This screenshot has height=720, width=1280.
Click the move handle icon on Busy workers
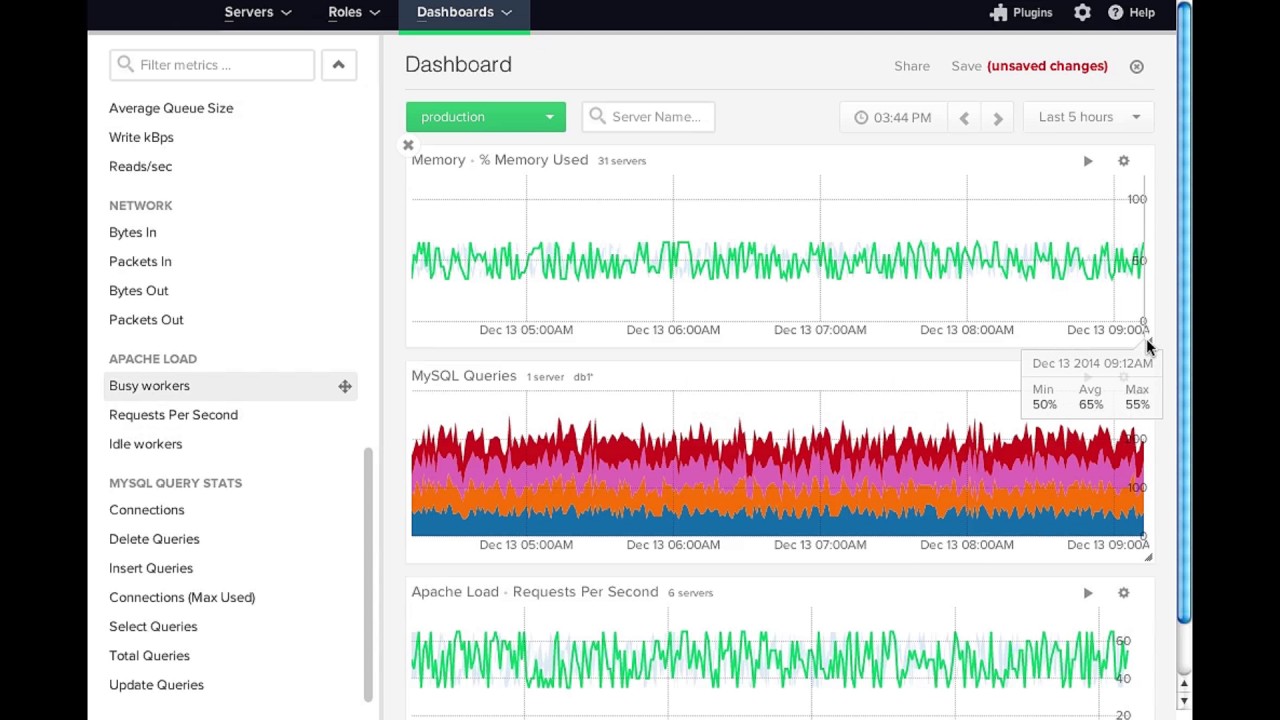point(345,386)
